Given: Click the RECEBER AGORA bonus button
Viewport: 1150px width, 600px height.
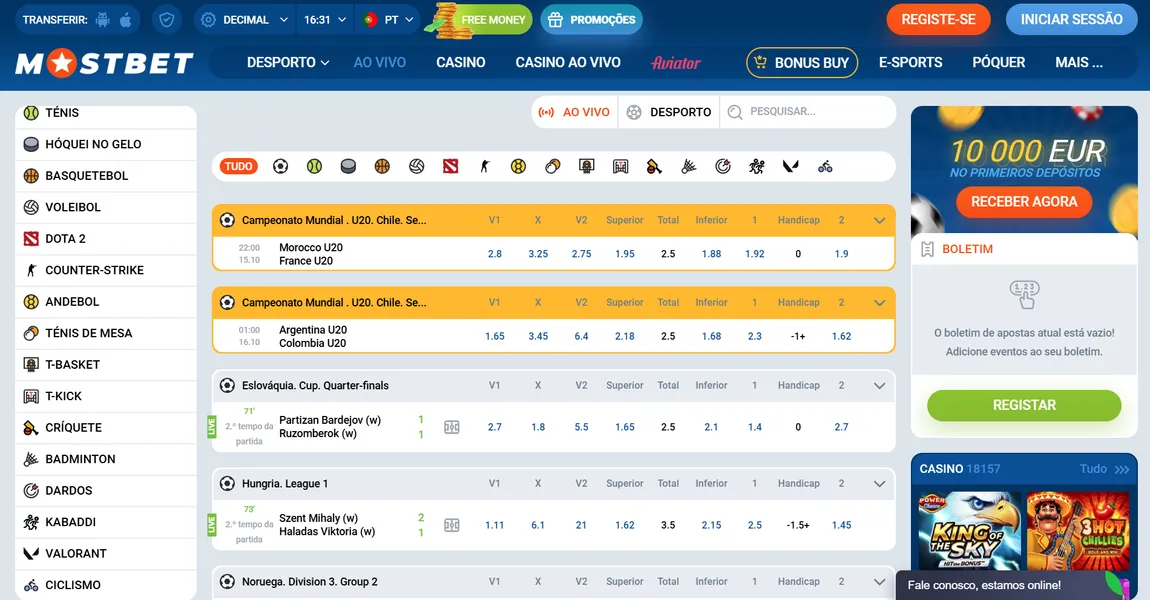Looking at the screenshot, I should (x=1023, y=202).
